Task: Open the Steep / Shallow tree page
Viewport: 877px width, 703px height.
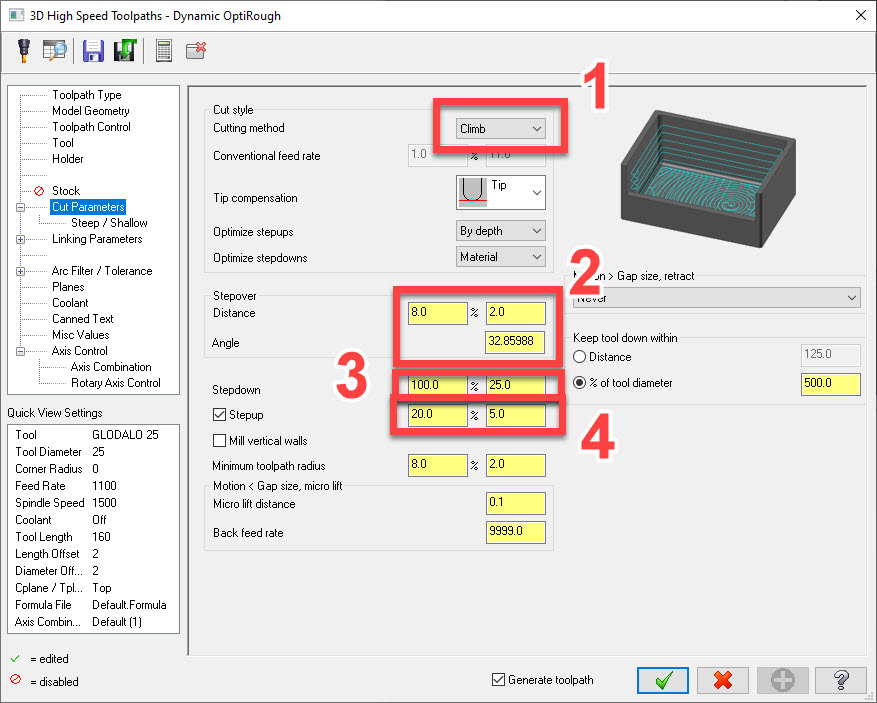Action: pyautogui.click(x=109, y=223)
